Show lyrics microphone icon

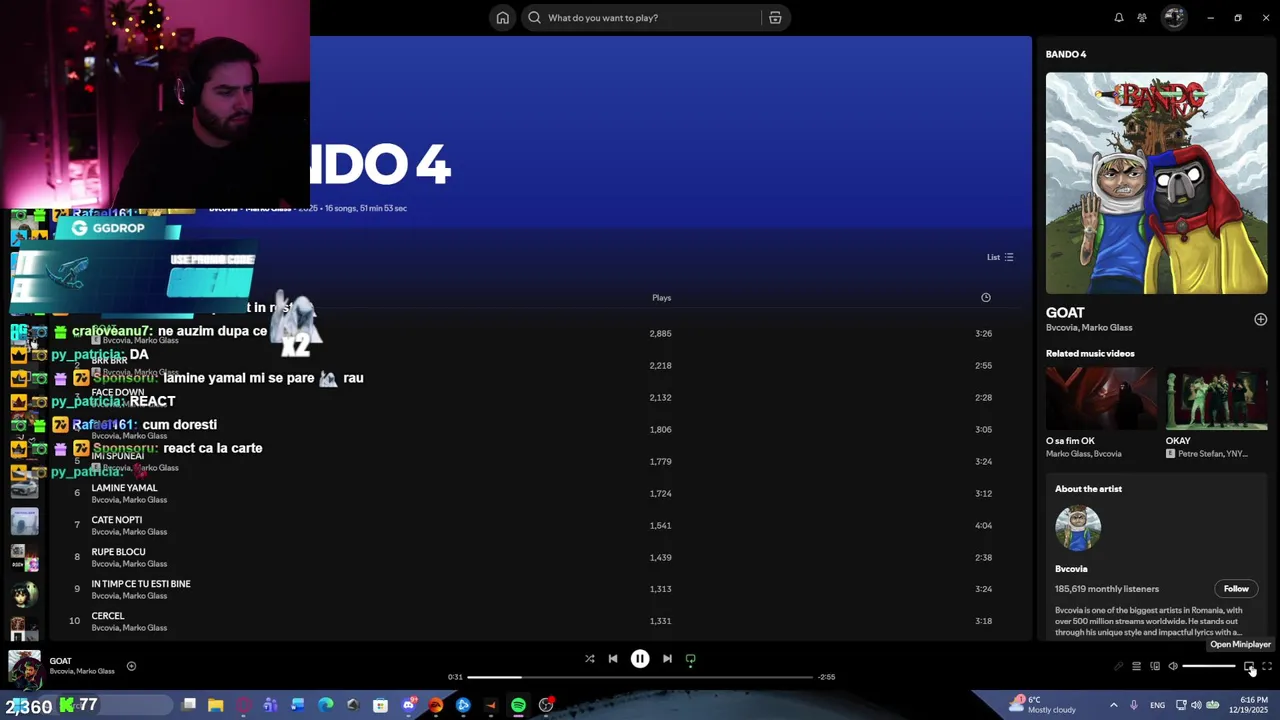pos(1118,666)
